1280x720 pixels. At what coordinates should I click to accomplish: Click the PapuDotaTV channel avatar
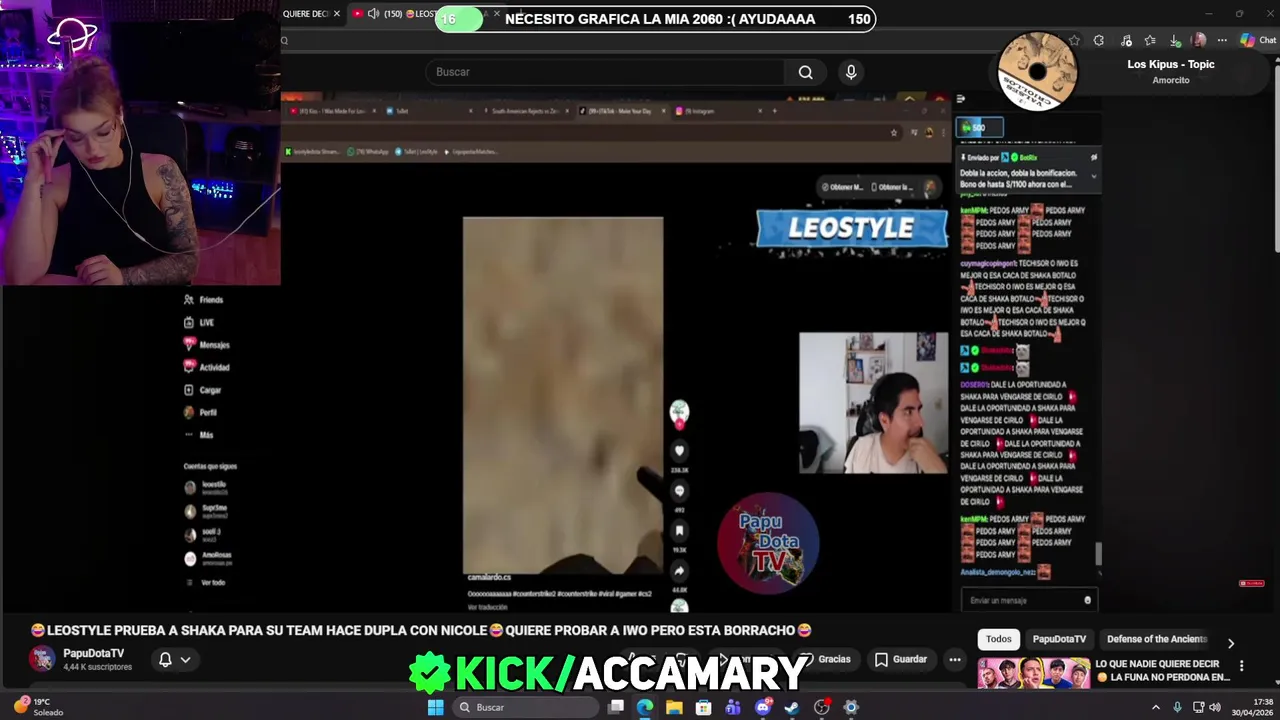pyautogui.click(x=42, y=659)
